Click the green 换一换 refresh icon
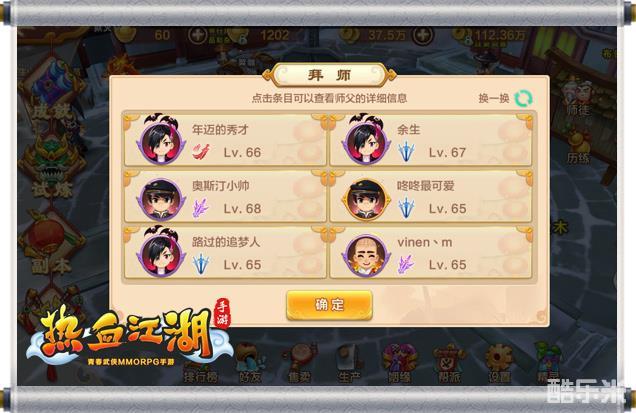 click(523, 98)
